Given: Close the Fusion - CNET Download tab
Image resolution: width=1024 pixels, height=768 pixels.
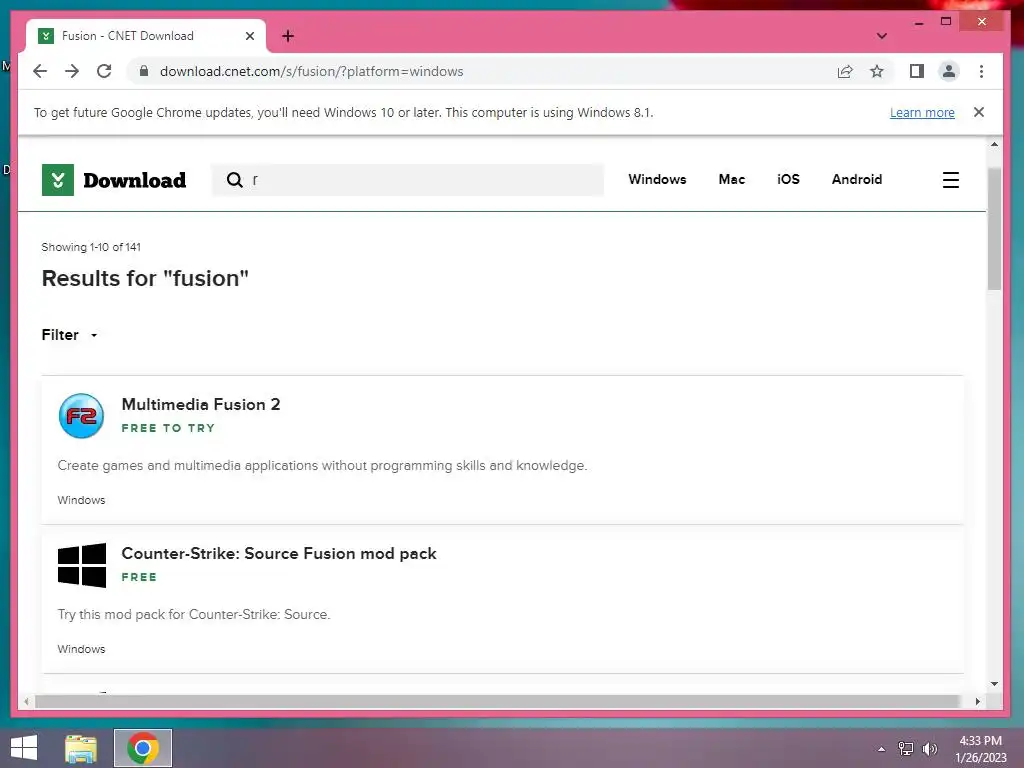Looking at the screenshot, I should (x=249, y=36).
